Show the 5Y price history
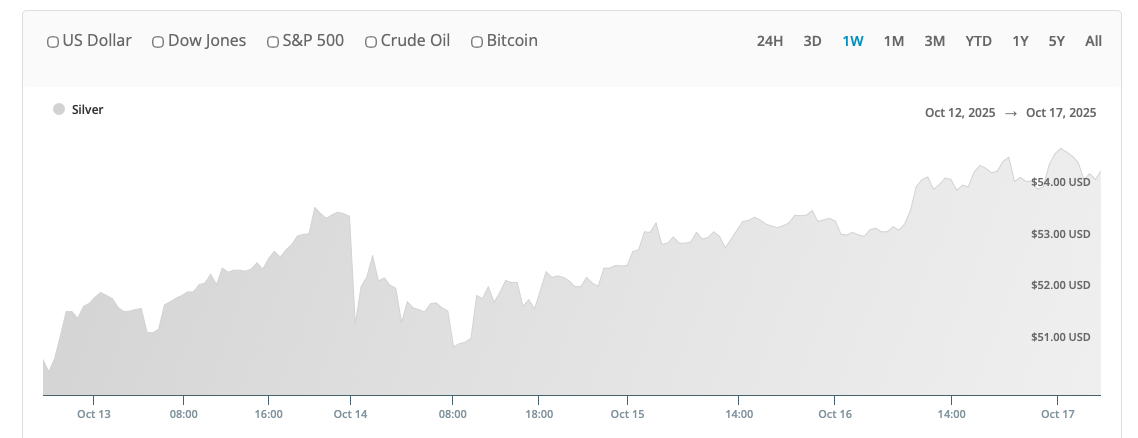1138x438 pixels. point(1057,41)
